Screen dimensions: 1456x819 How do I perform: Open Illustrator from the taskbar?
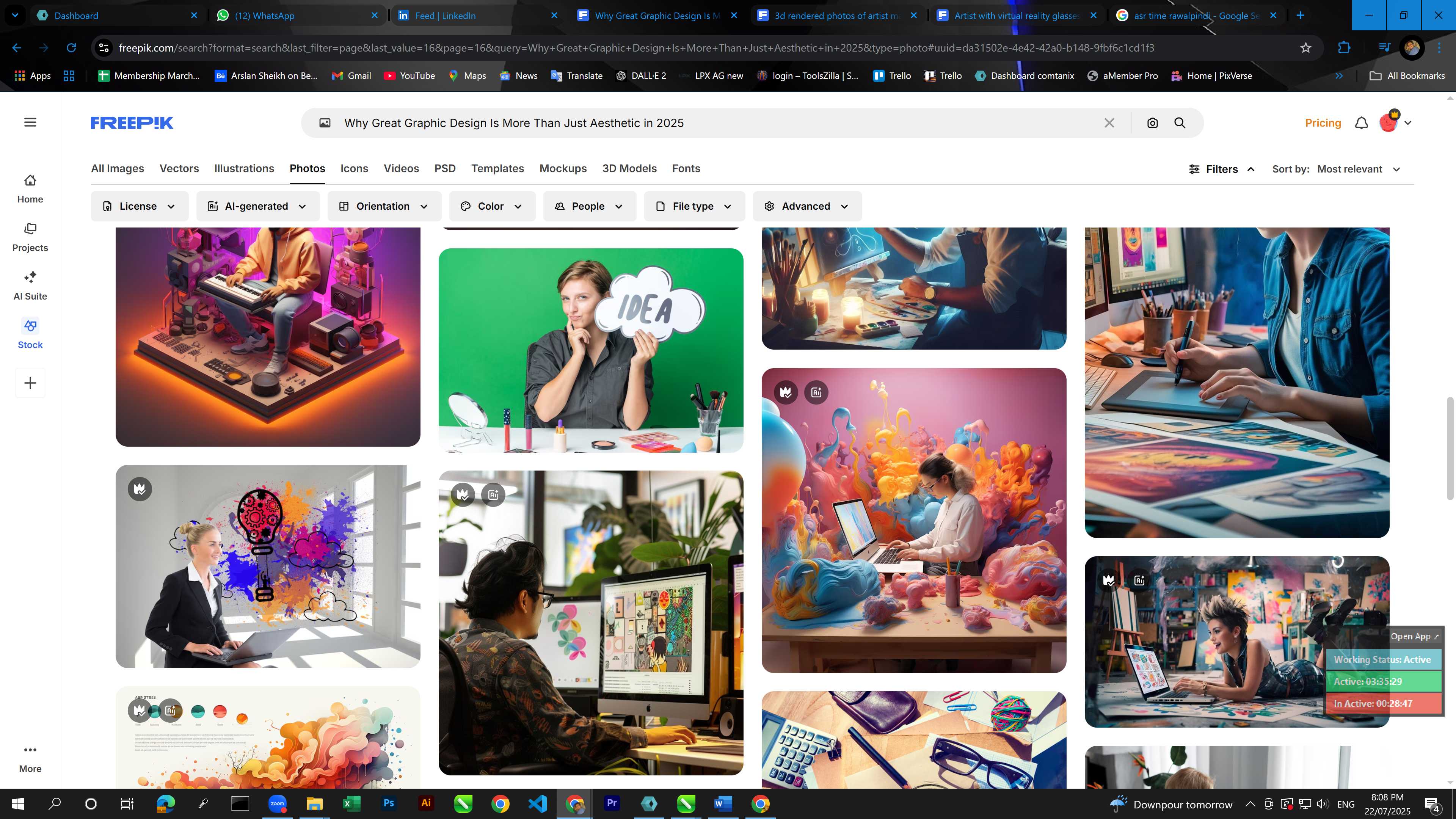coord(426,803)
